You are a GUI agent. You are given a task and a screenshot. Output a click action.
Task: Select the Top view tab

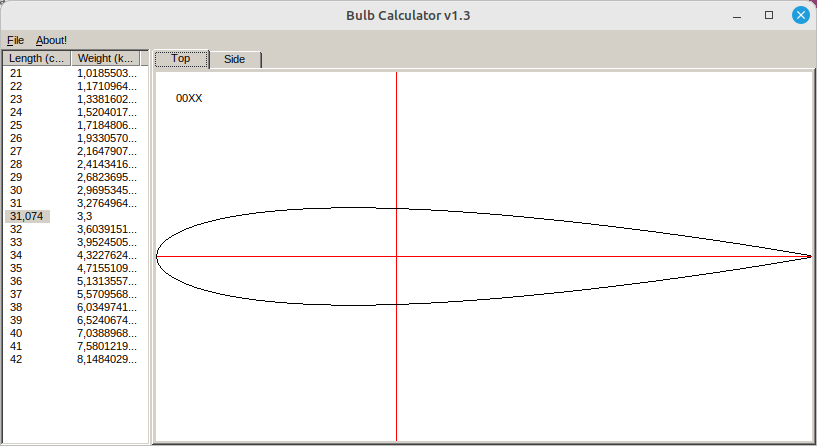[x=181, y=59]
